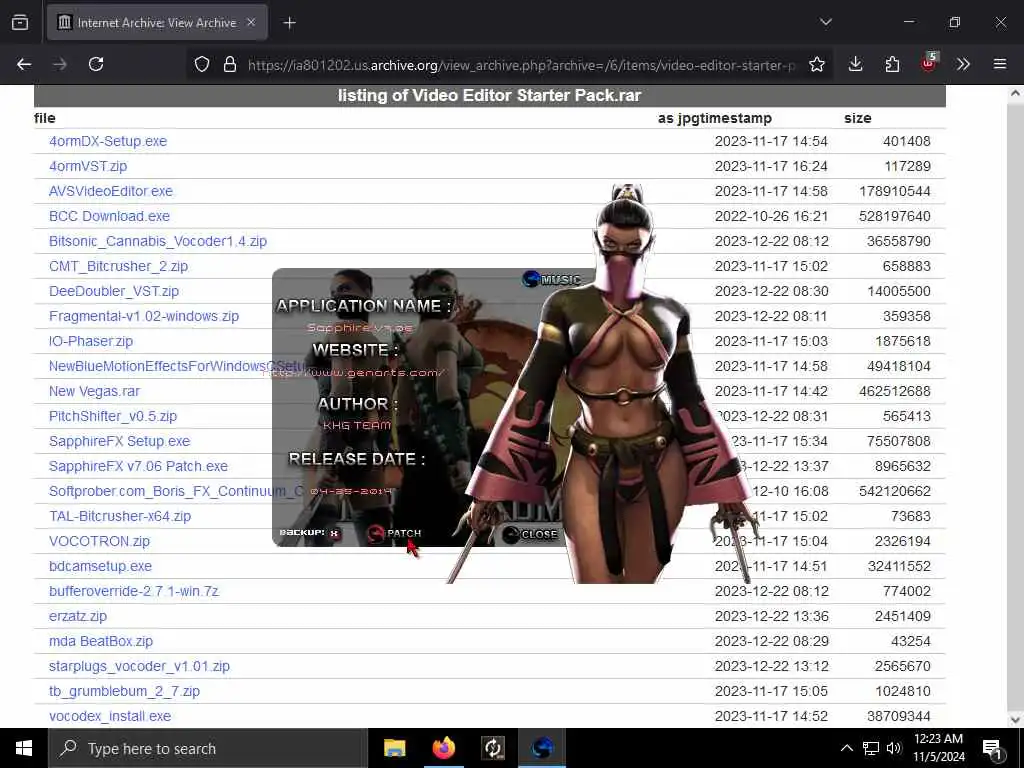Image resolution: width=1024 pixels, height=768 pixels.
Task: Open tb_grumblebum_2_7.zip link
Action: pos(124,691)
